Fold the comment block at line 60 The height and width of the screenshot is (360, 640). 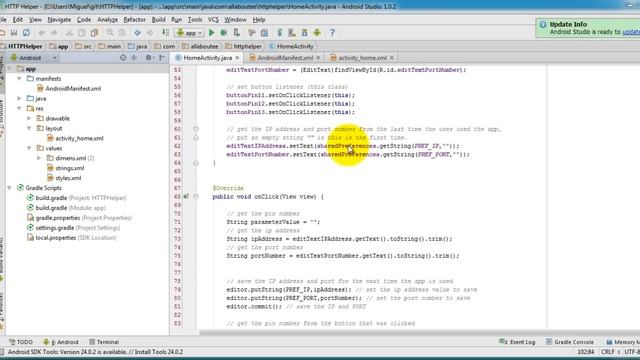point(196,129)
